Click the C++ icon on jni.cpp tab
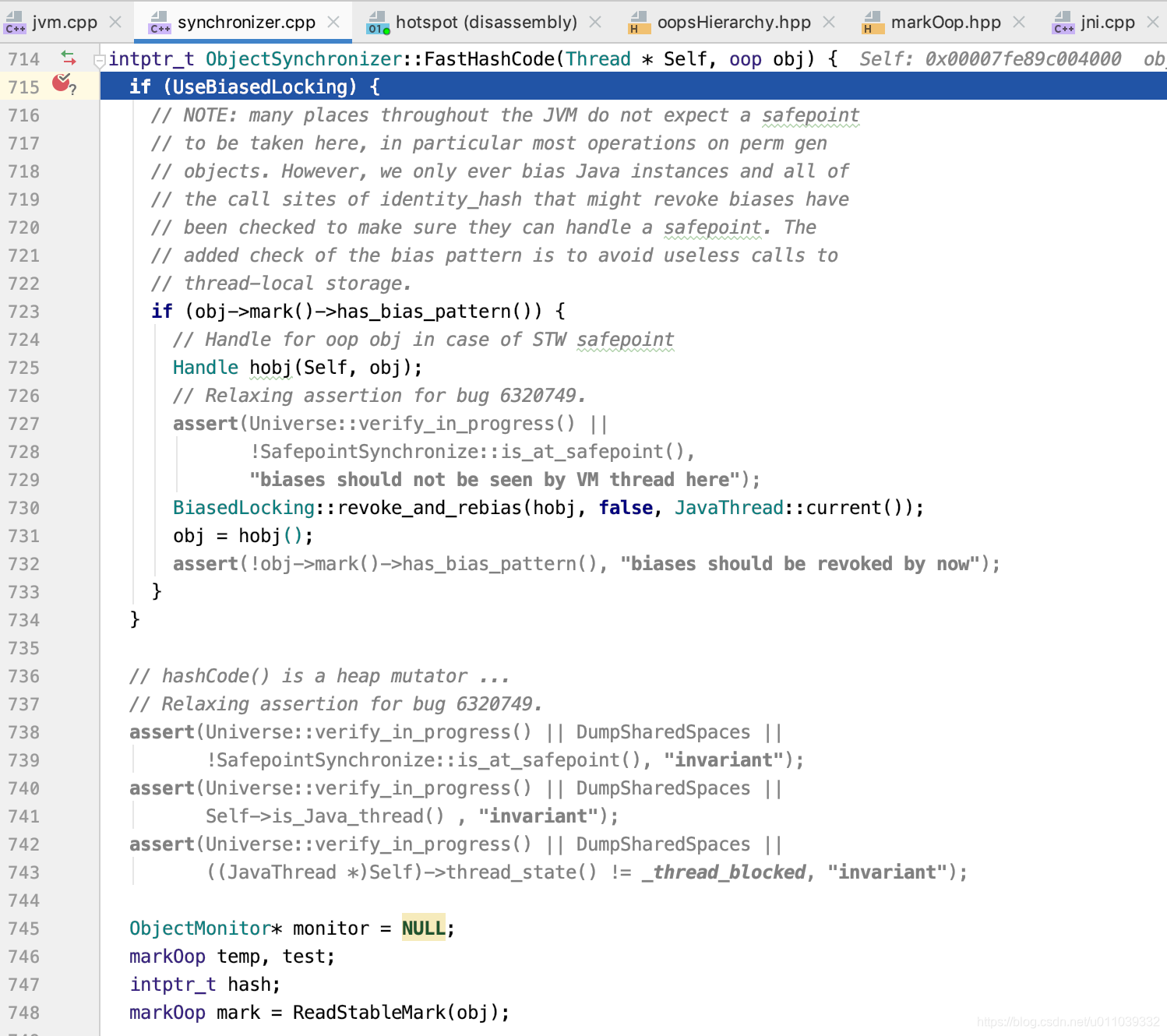The width and height of the screenshot is (1167, 1036). point(1062,23)
